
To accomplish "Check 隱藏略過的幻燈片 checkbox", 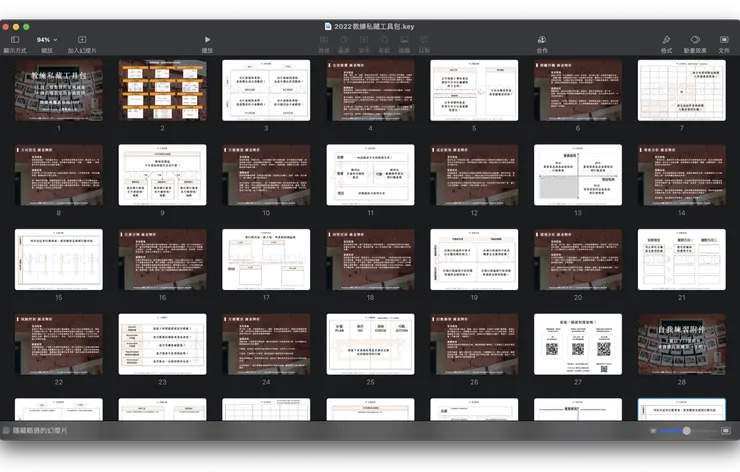I will tap(6, 430).
